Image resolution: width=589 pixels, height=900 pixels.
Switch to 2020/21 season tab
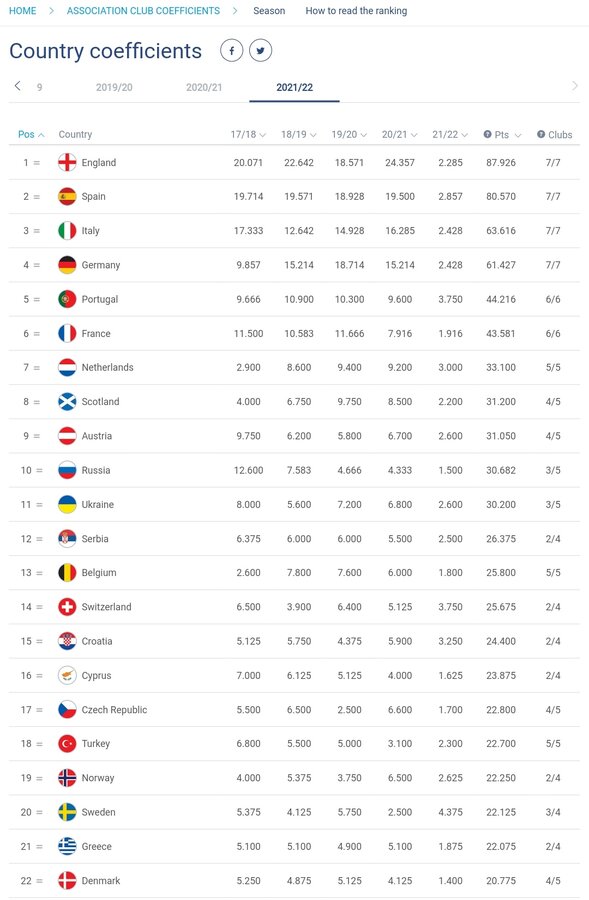[x=204, y=87]
